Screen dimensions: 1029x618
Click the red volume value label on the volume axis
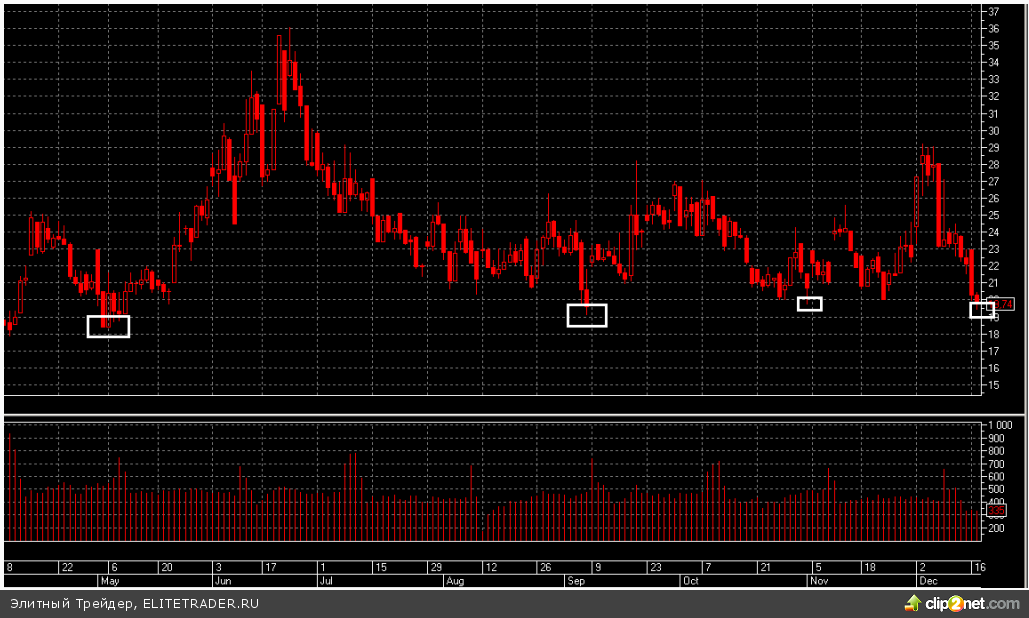[x=996, y=510]
